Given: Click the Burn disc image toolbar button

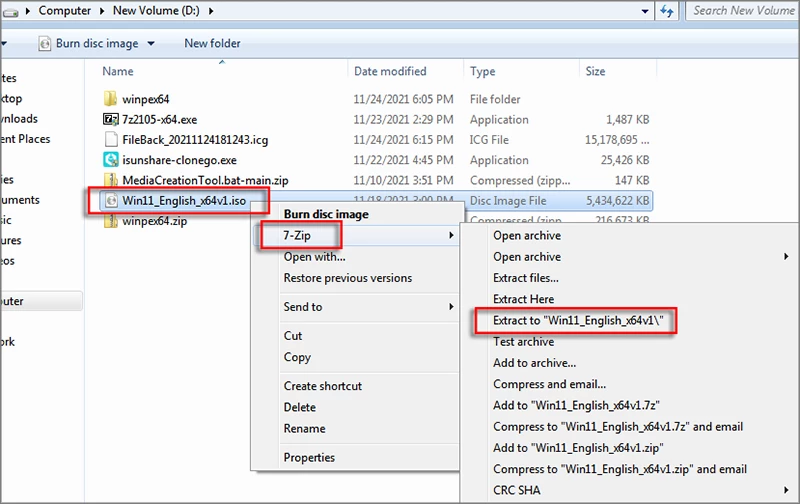Looking at the screenshot, I should tap(97, 43).
